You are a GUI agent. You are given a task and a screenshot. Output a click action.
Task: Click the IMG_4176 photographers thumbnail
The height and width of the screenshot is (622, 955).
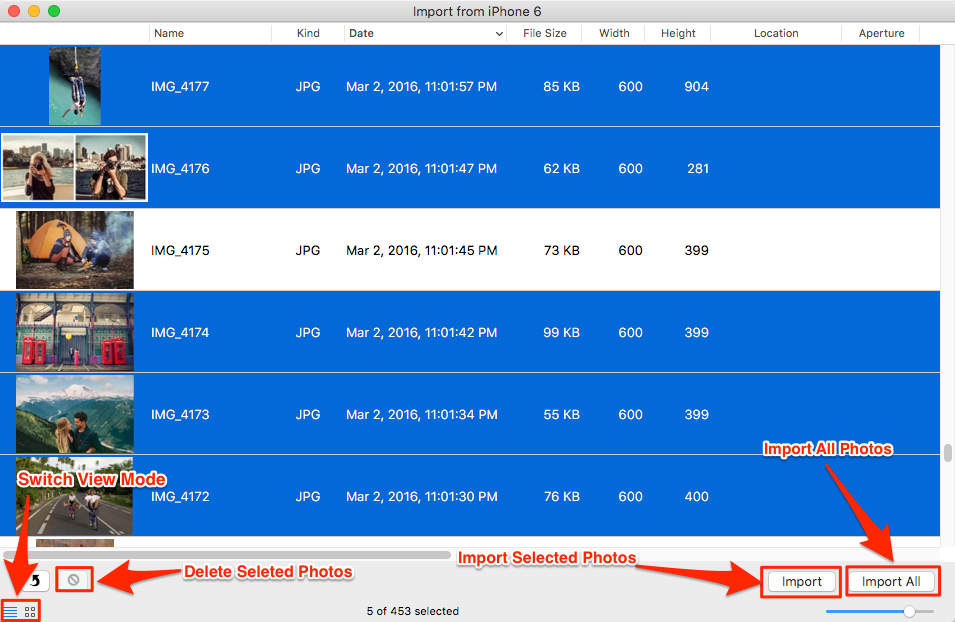(x=75, y=168)
